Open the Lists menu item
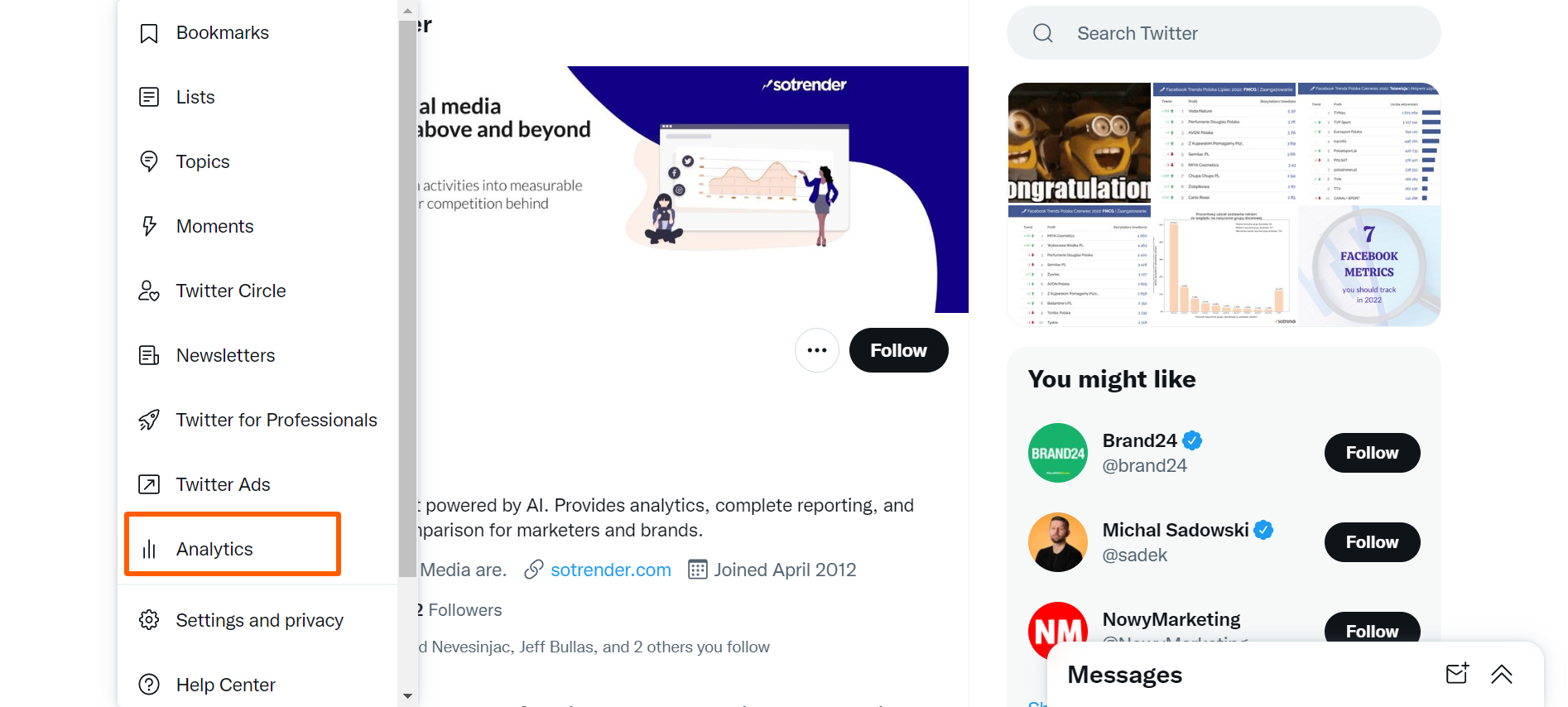Screen dimensions: 1568x707 point(195,98)
